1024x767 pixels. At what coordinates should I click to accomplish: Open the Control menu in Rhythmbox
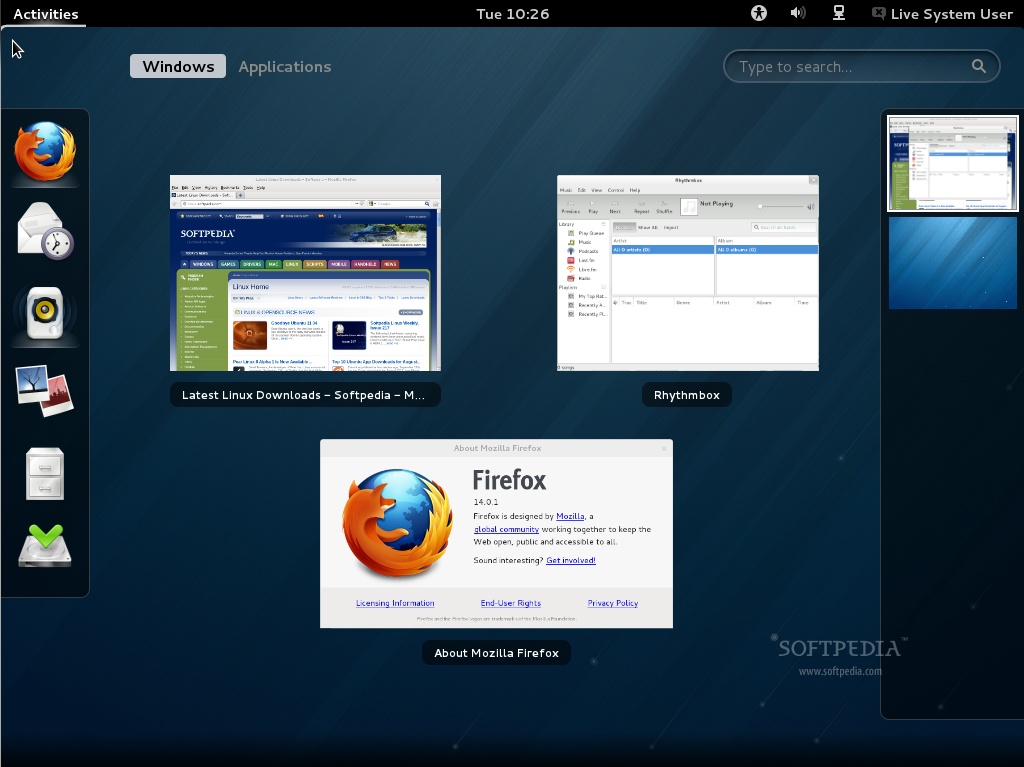click(616, 190)
